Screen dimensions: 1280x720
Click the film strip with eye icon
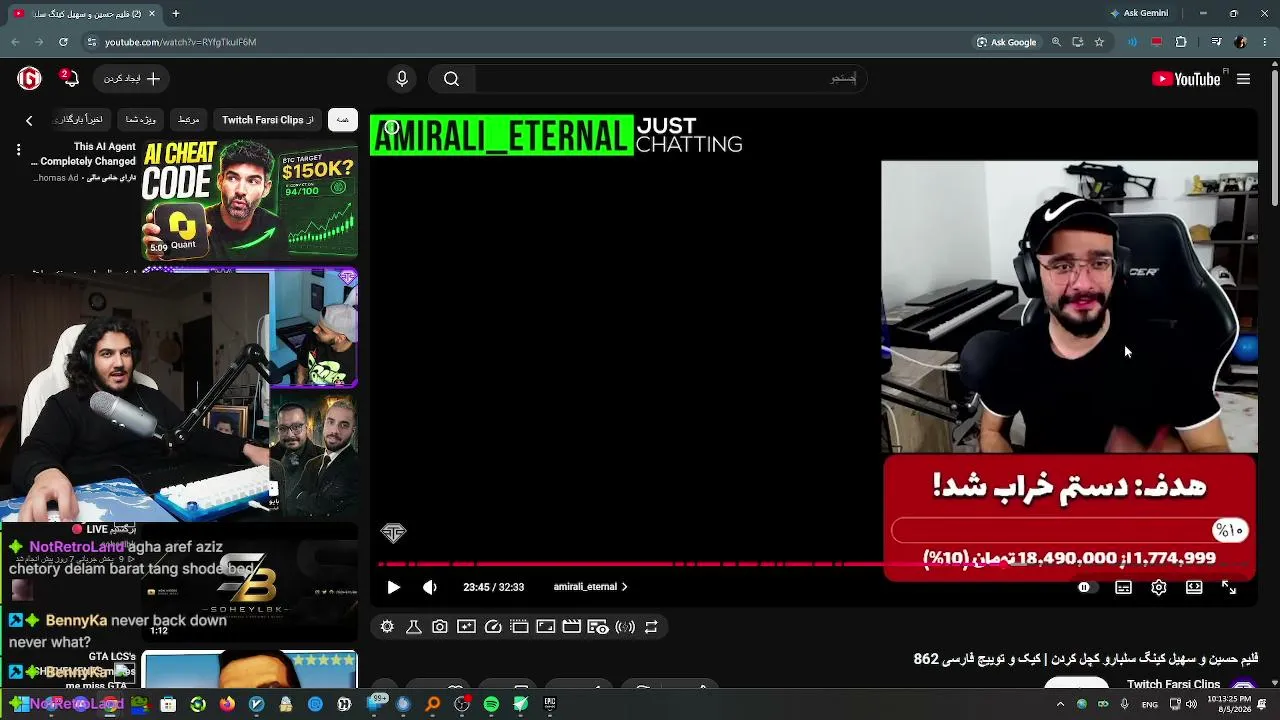pos(598,627)
